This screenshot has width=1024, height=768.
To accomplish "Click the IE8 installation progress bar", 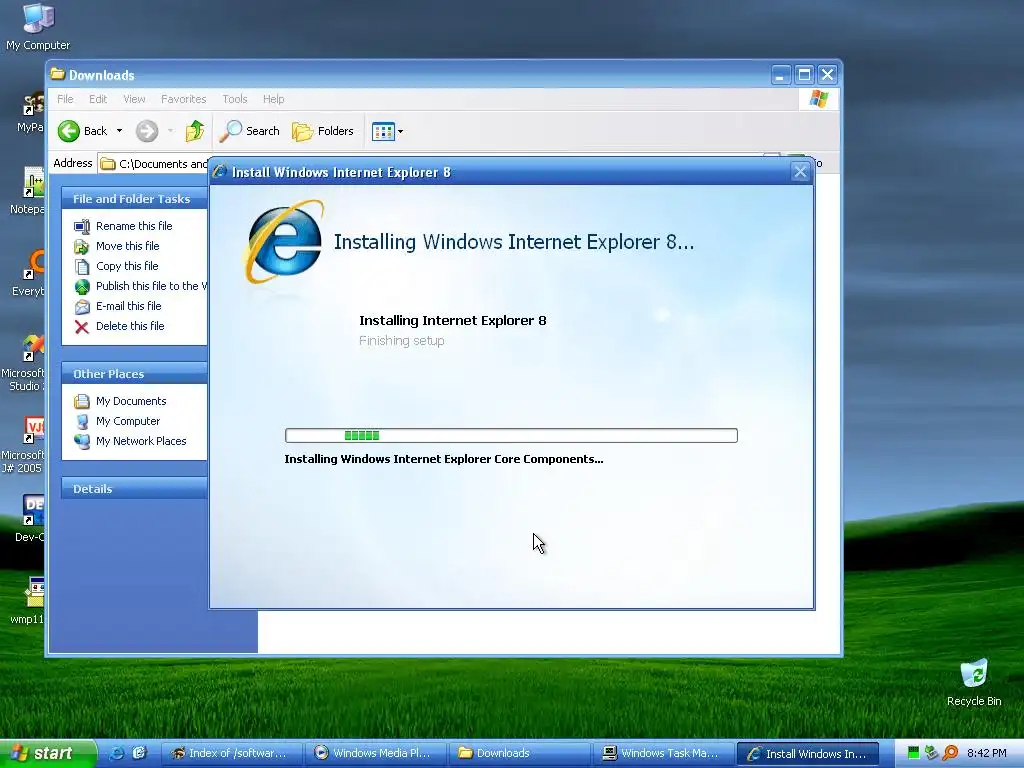I will coord(511,436).
